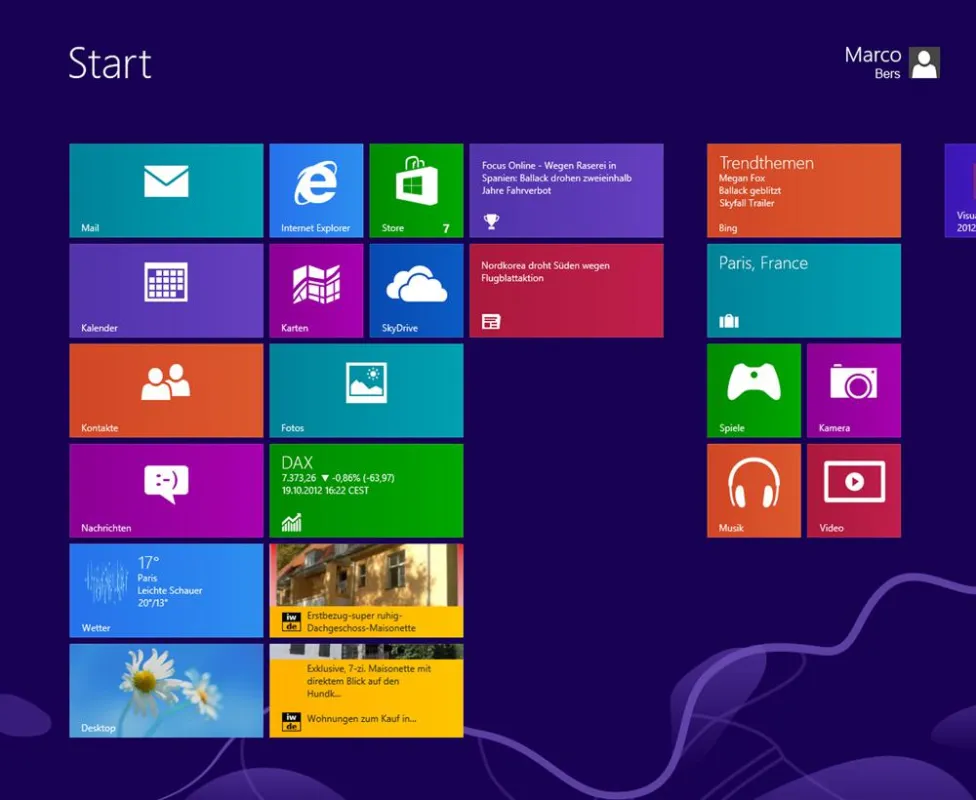Open the Kalender tile
The width and height of the screenshot is (976, 800).
pyautogui.click(x=166, y=291)
